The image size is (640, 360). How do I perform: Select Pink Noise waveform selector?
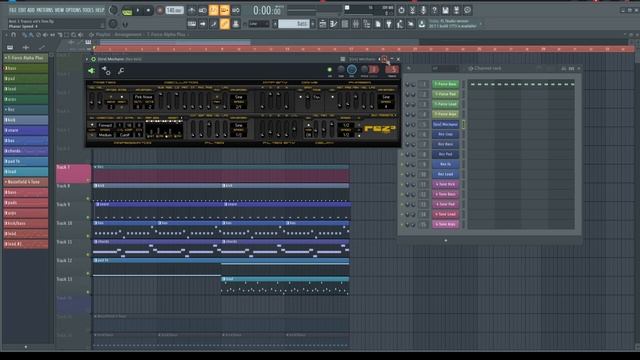coord(143,97)
